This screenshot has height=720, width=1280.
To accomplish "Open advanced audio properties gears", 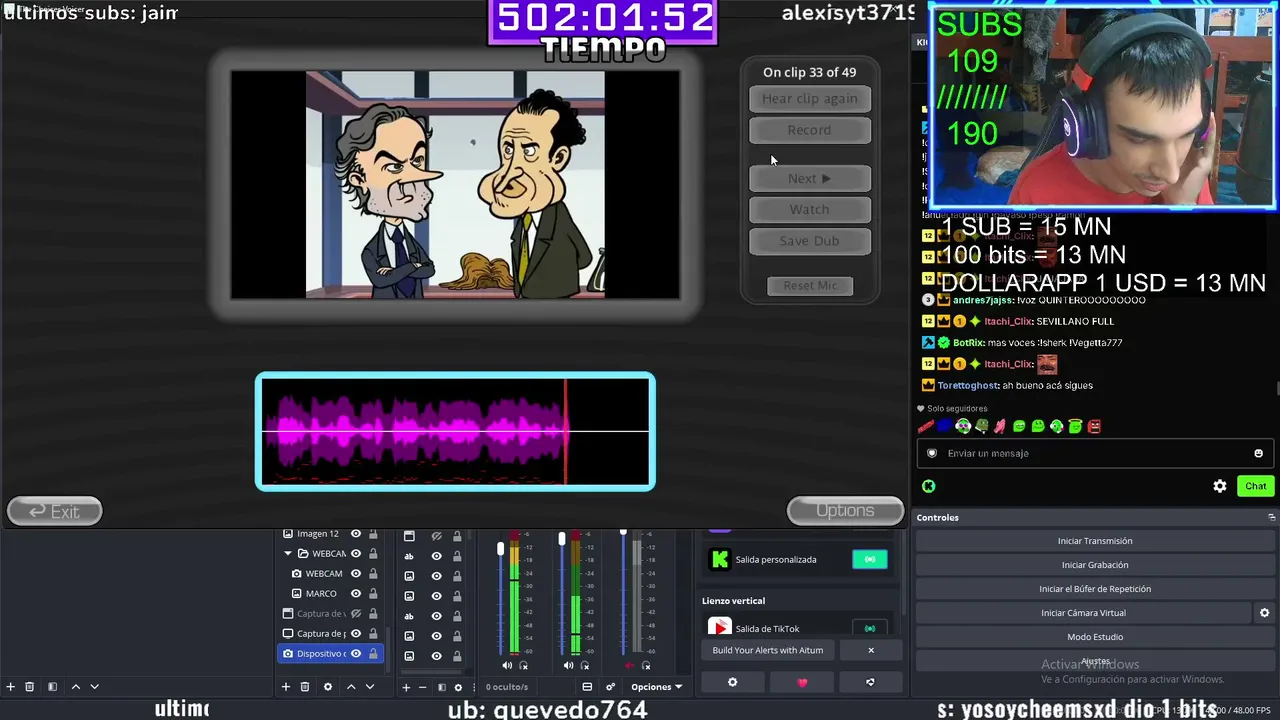I will click(x=610, y=687).
